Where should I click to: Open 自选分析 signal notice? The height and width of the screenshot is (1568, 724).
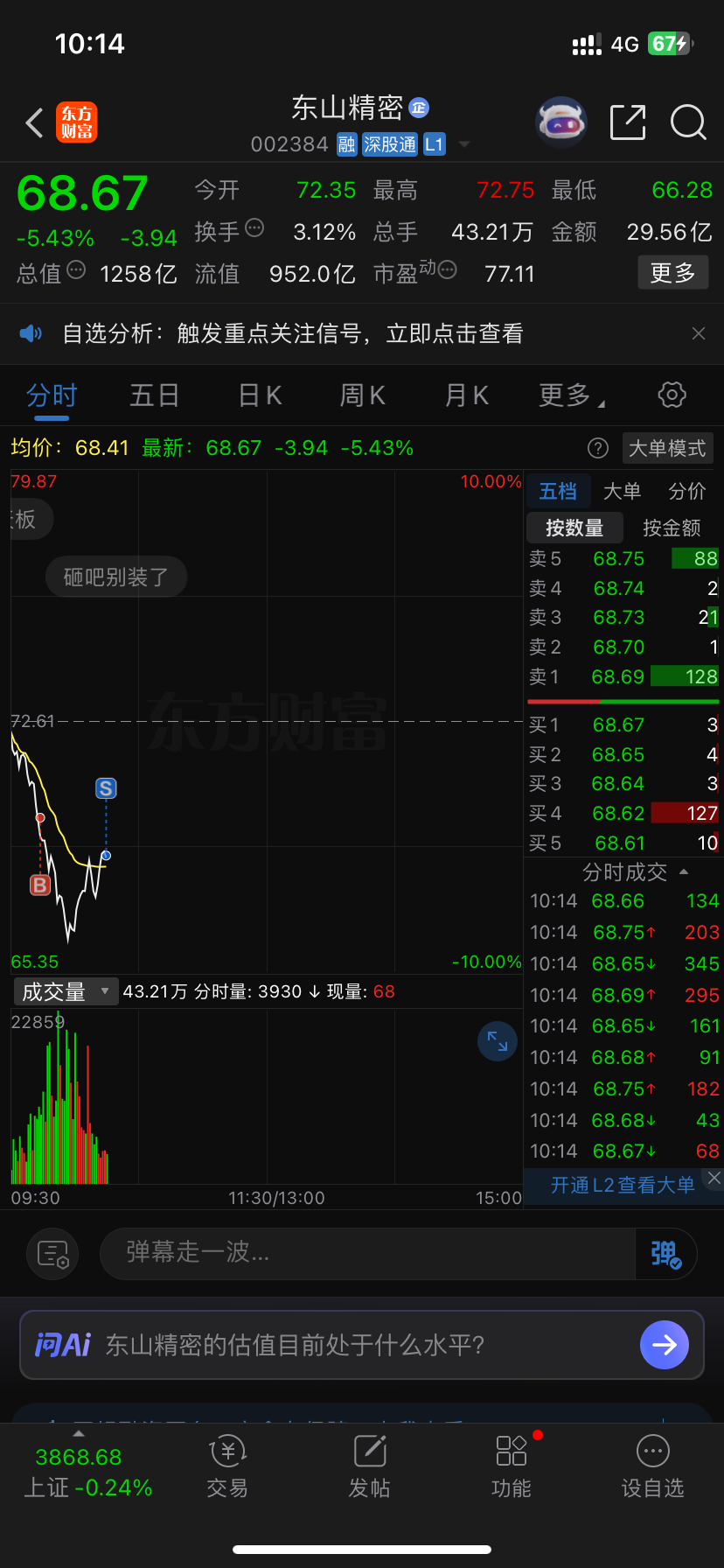tap(293, 333)
